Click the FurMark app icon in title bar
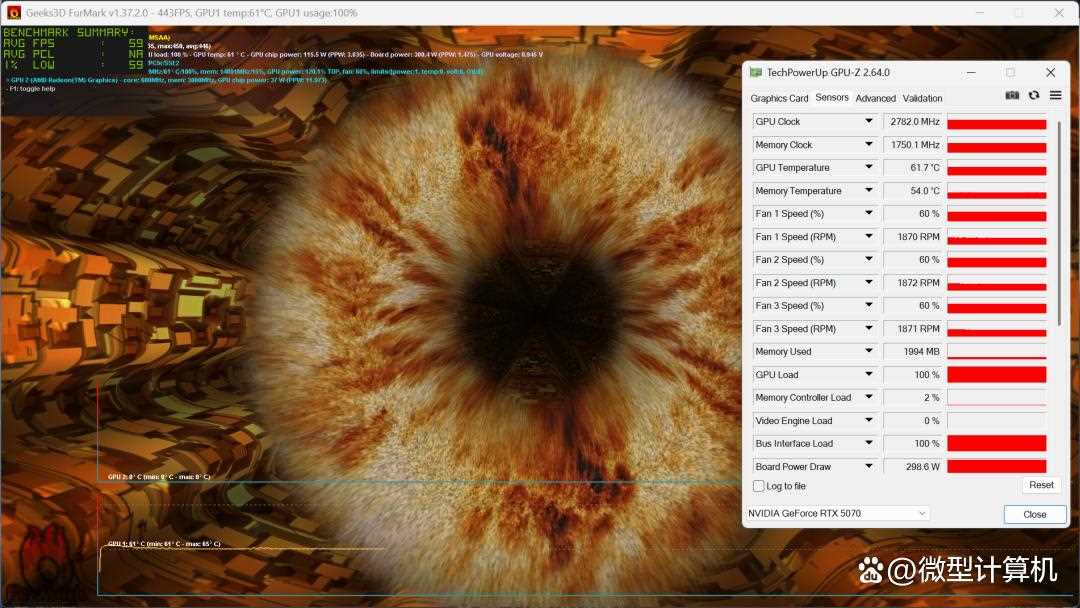 (x=14, y=13)
